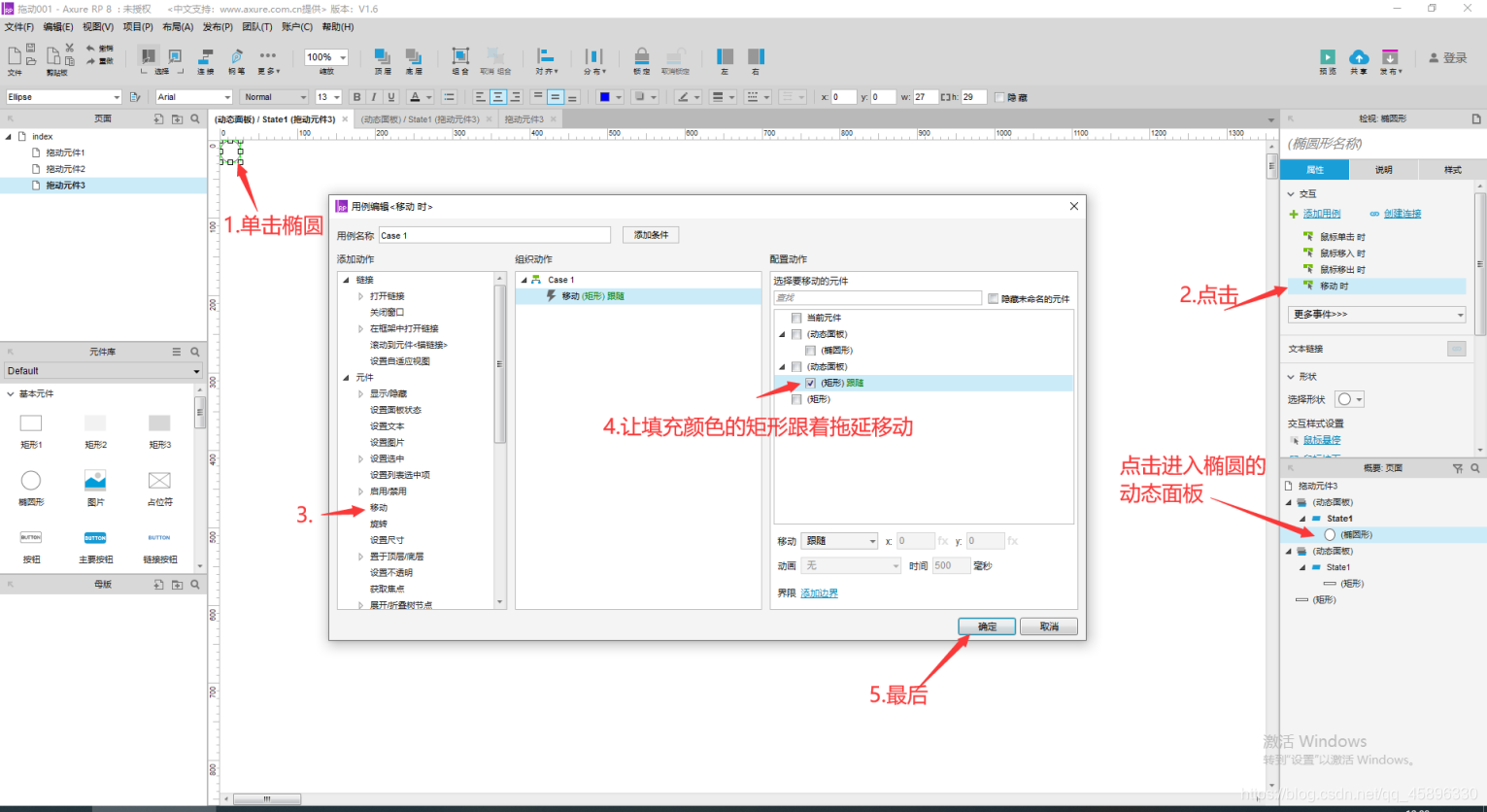1487x812 pixels.
Task: Collapse the 链接 action group
Action: (346, 280)
